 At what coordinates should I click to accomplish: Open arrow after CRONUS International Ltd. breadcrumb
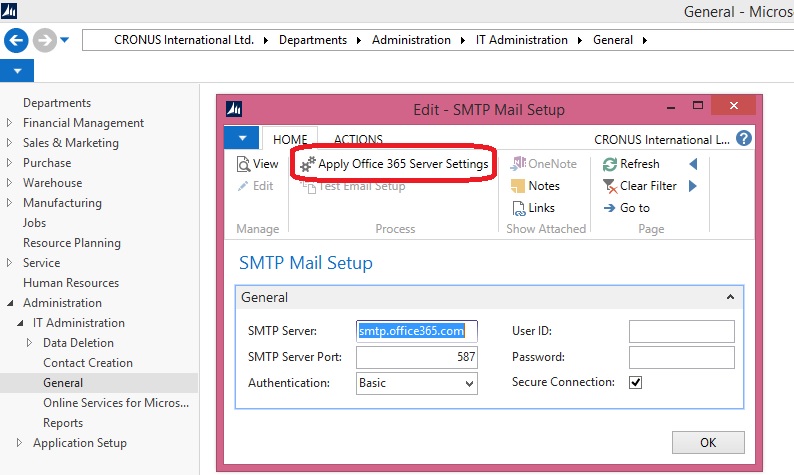point(266,41)
